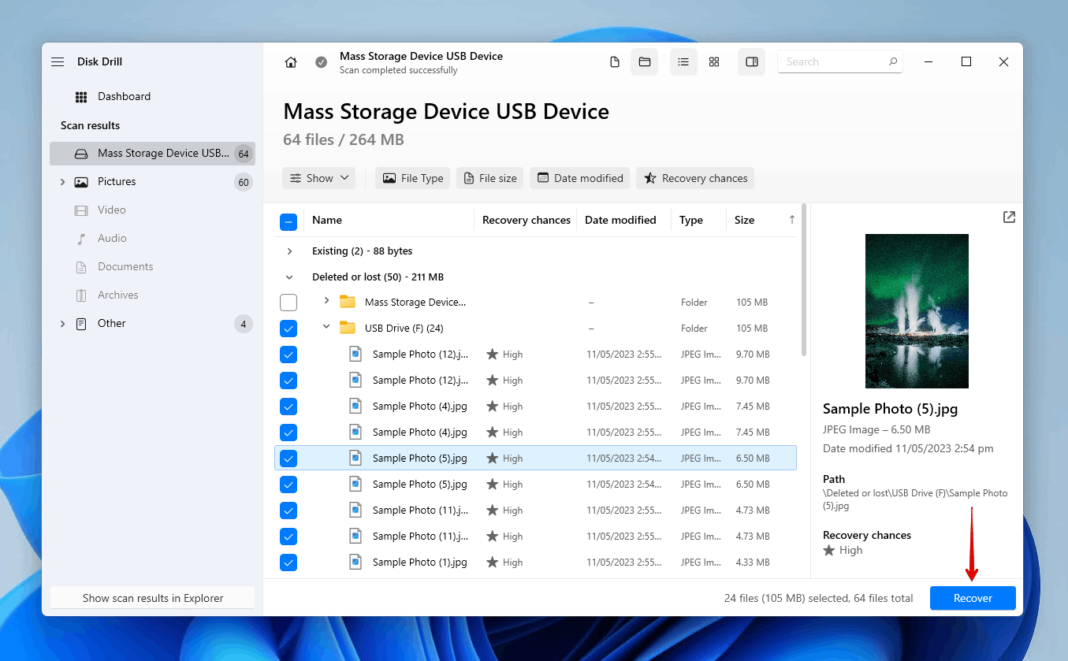This screenshot has height=661, width=1068.
Task: Toggle the preview panel icon
Action: coord(751,61)
